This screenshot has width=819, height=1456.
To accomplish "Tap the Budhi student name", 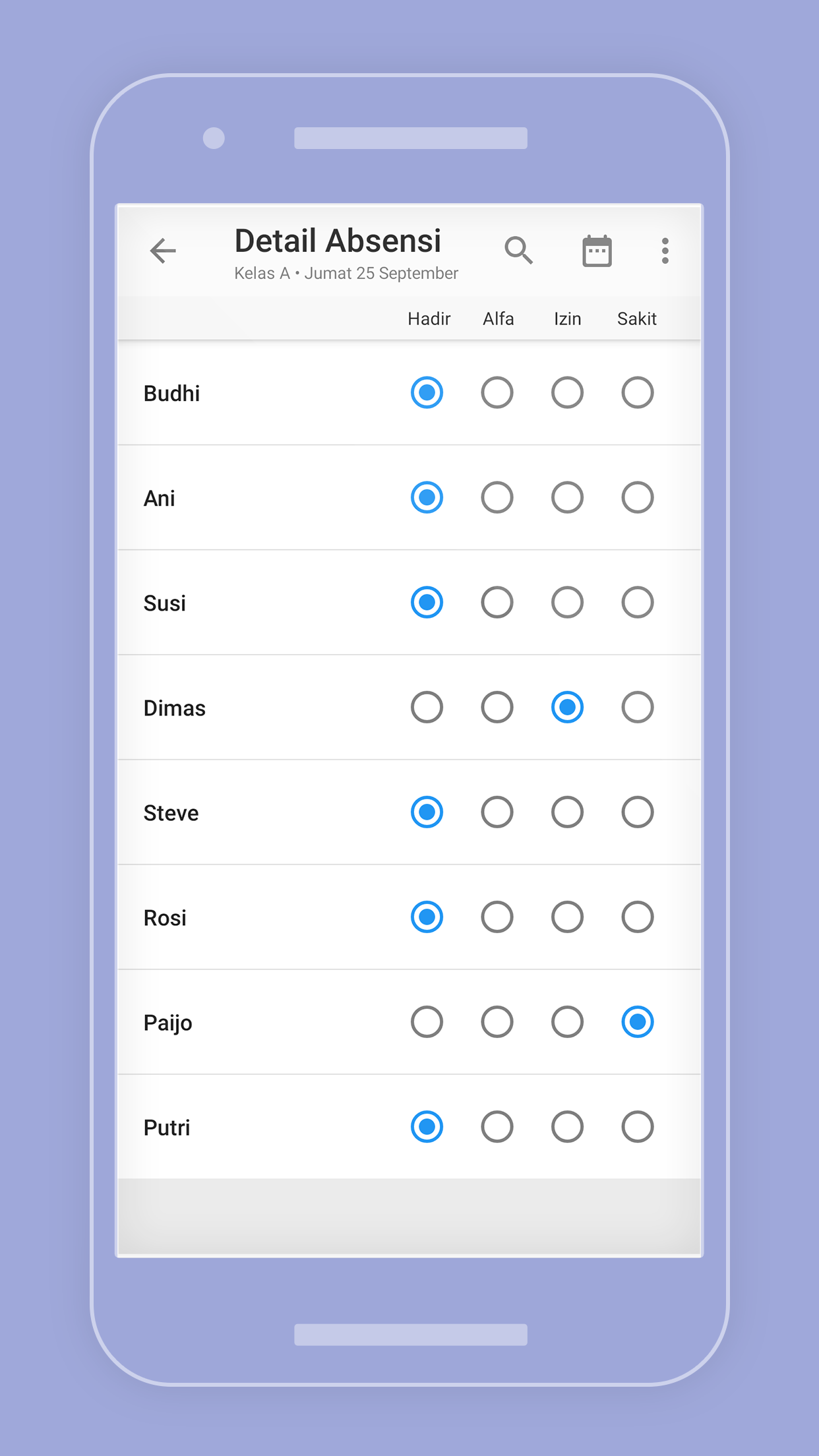I will (x=171, y=394).
